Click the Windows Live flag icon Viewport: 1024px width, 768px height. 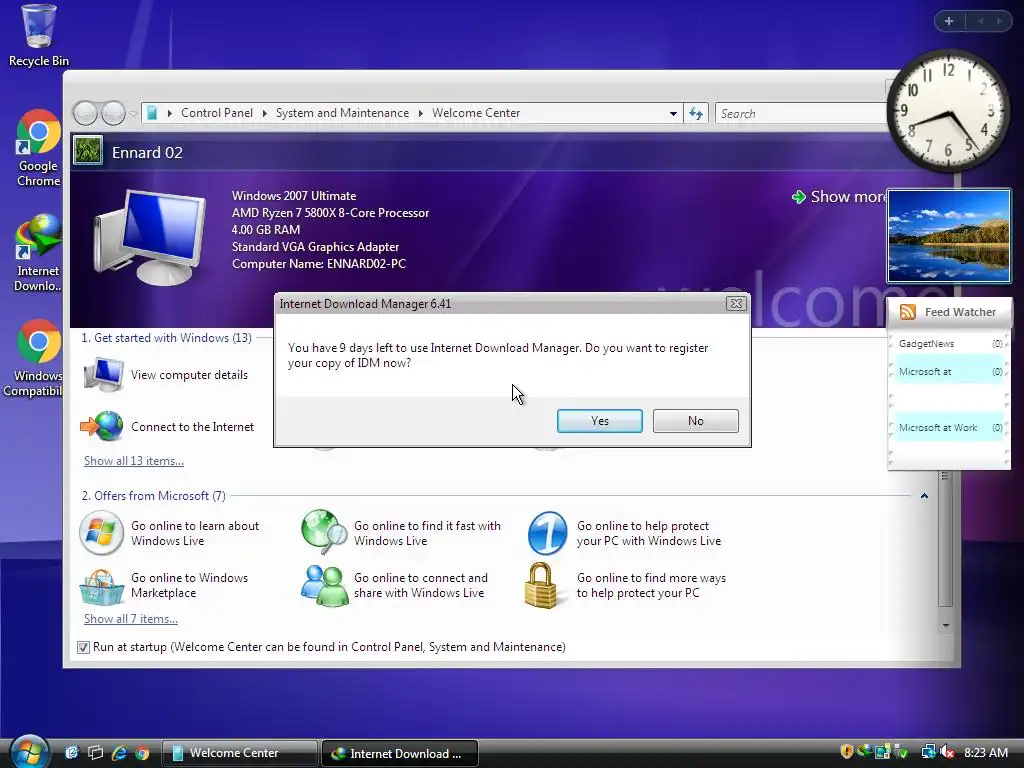101,533
